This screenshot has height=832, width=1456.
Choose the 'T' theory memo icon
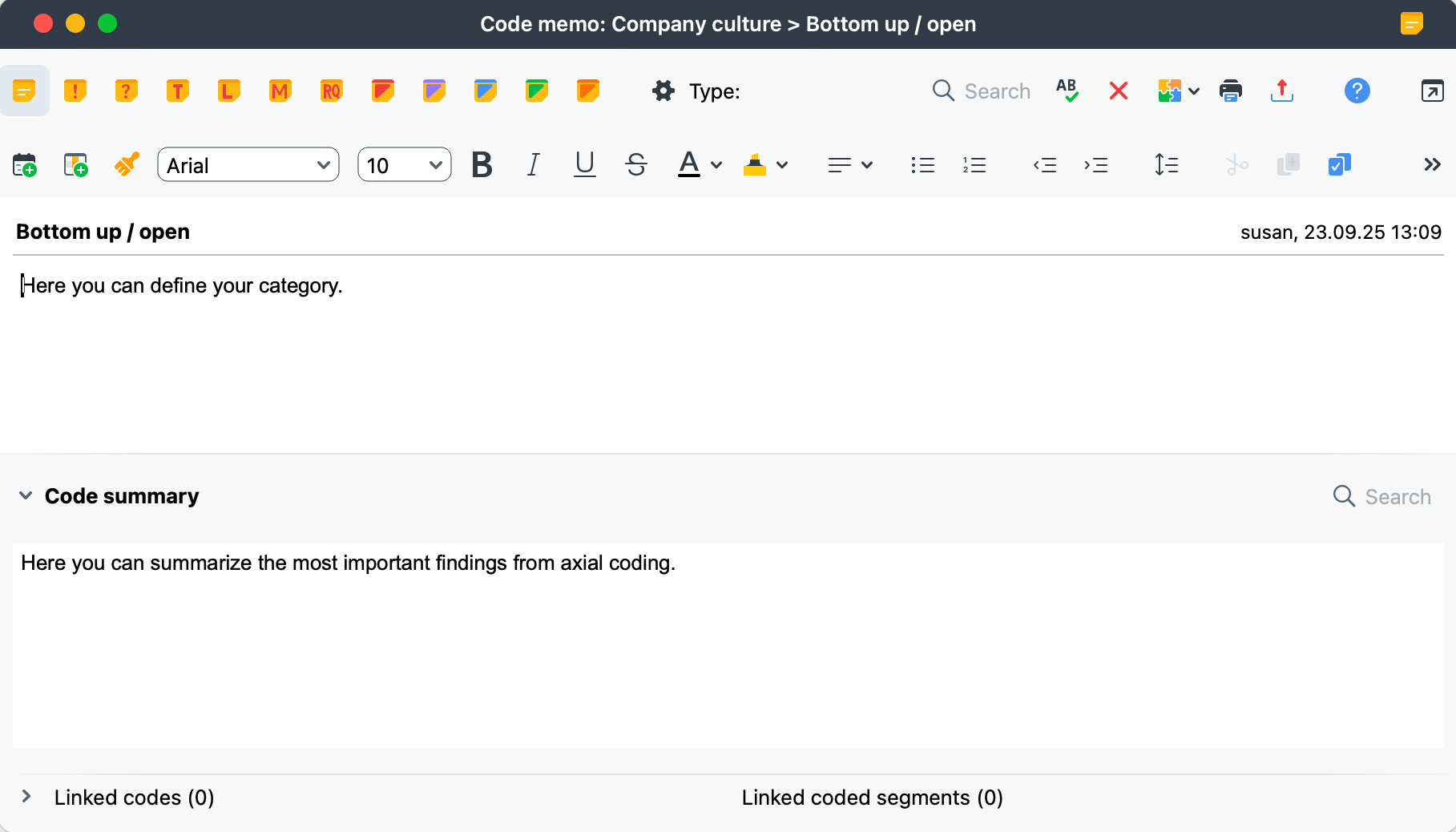(177, 91)
